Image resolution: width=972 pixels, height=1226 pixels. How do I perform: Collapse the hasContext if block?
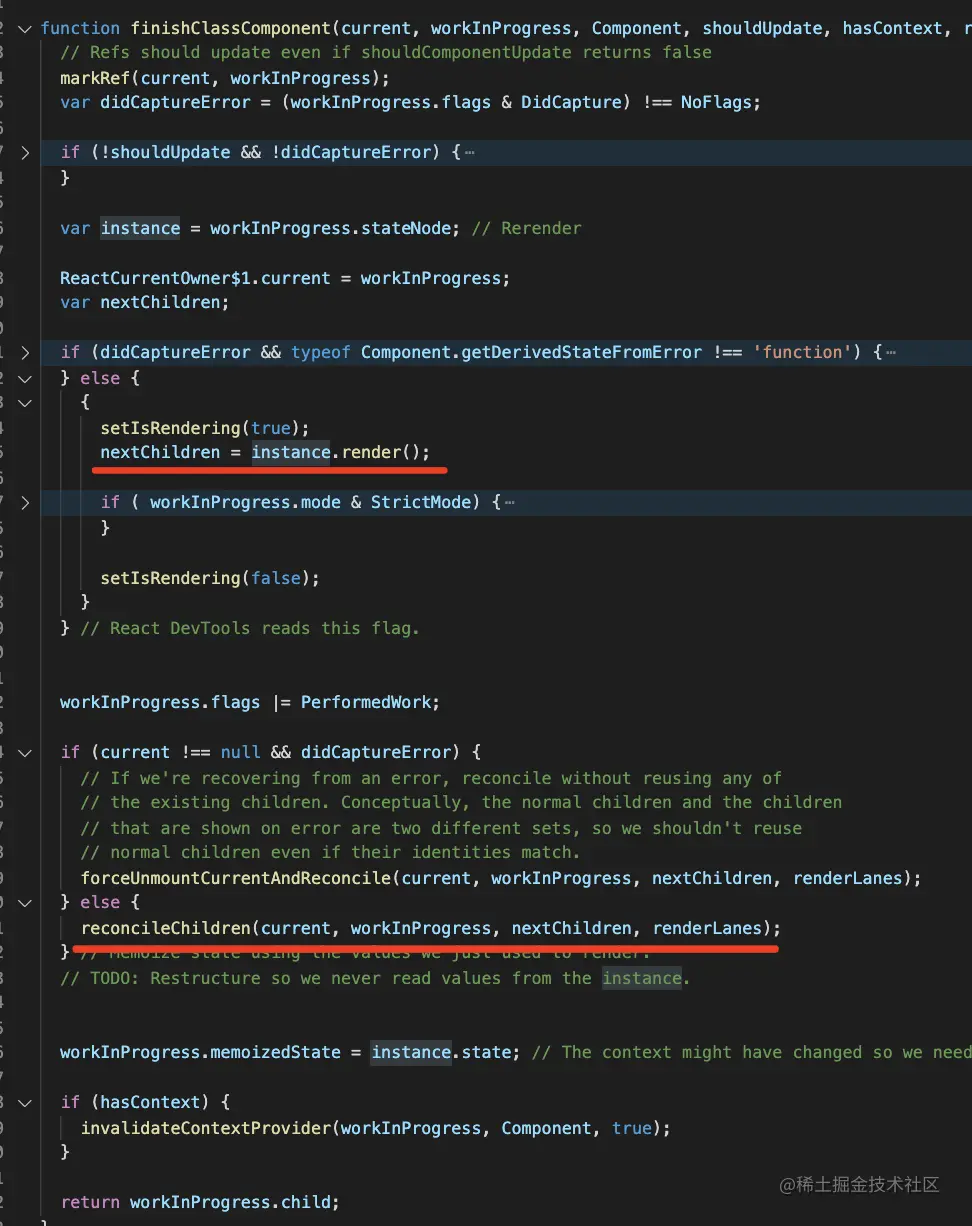25,1102
